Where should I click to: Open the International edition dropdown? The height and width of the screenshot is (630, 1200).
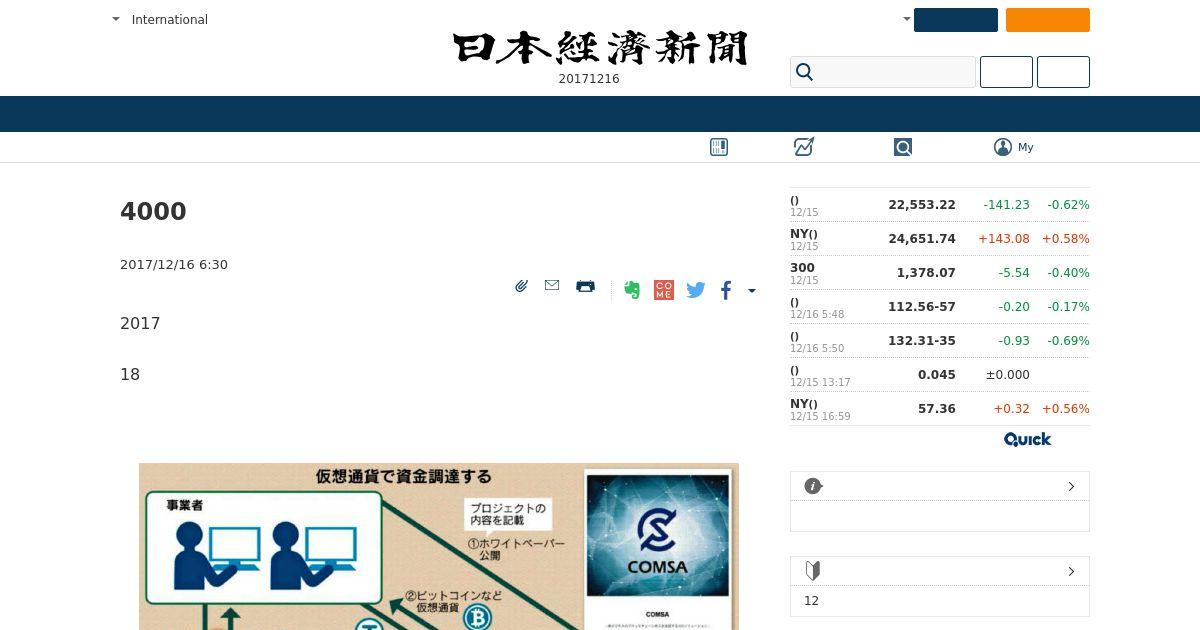coord(160,19)
